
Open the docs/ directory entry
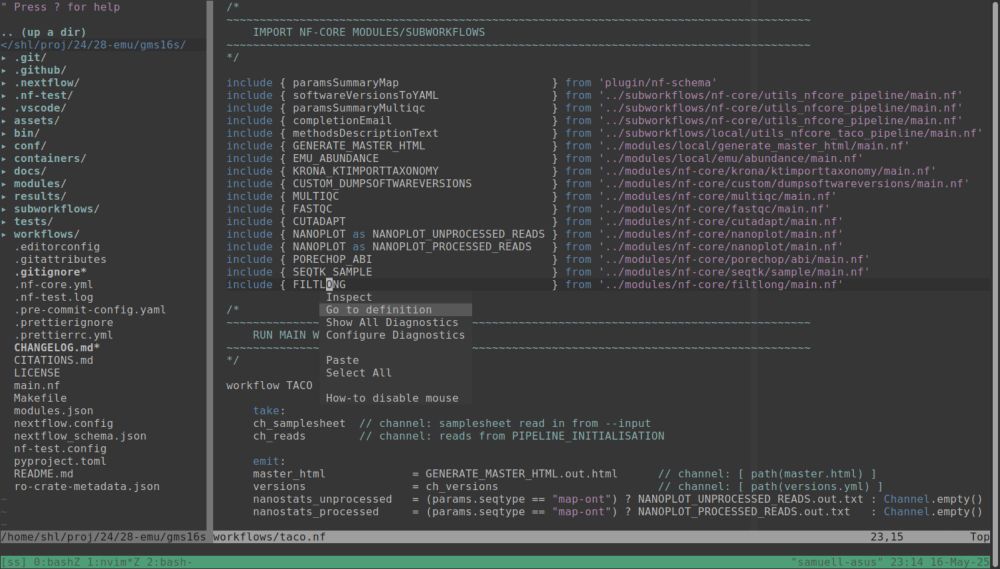[30, 171]
